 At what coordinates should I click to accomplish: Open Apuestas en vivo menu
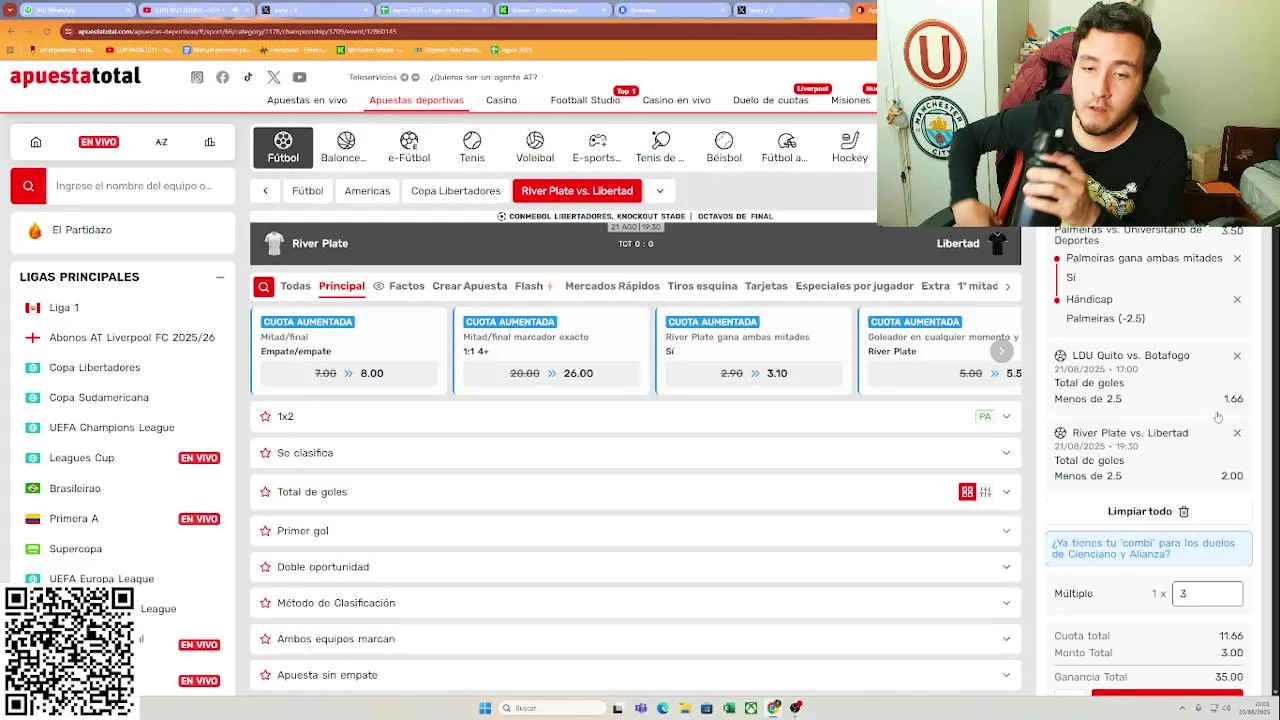[x=307, y=100]
